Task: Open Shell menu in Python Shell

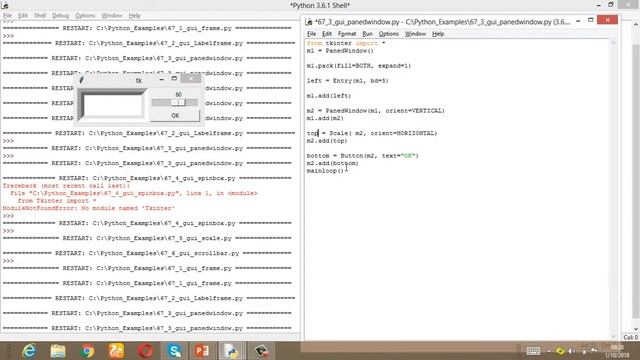Action: (40, 16)
